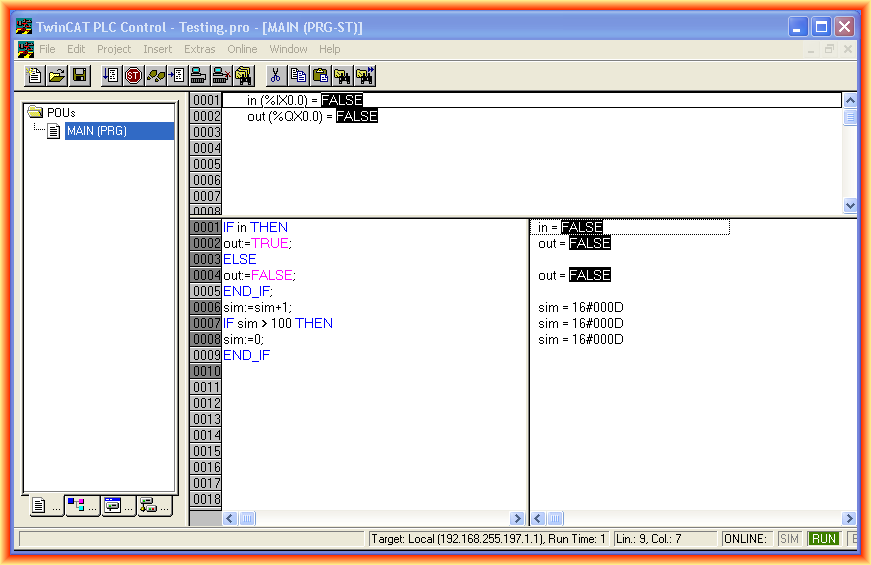Open the Project menu
This screenshot has height=565, width=871.
pos(114,49)
